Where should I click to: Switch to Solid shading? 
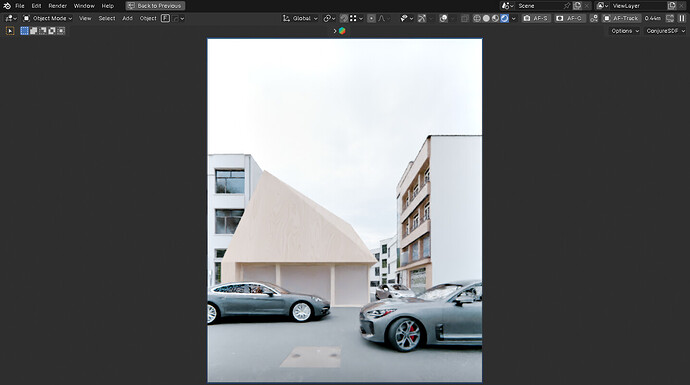(486, 18)
